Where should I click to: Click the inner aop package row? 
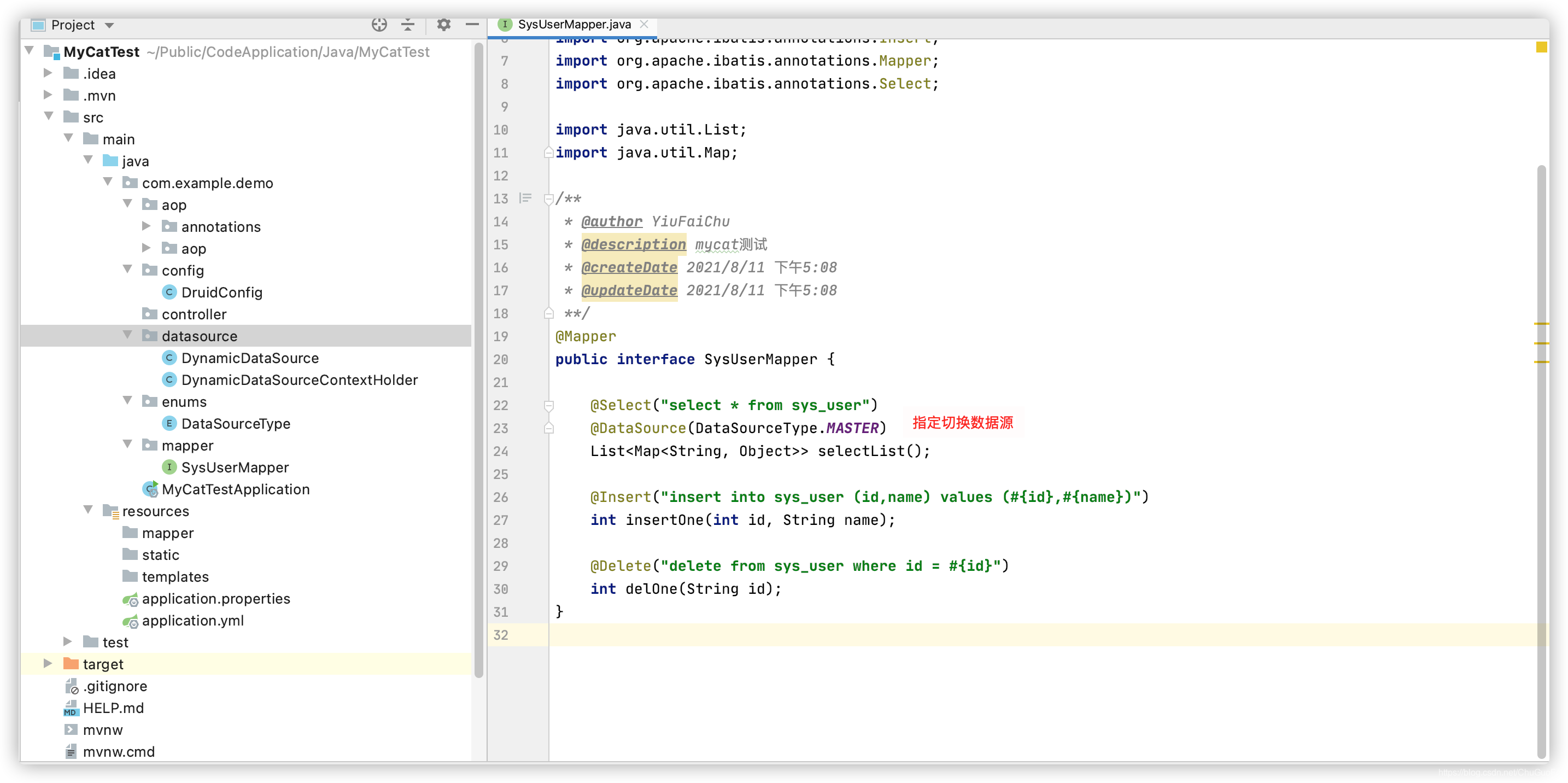(x=246, y=248)
